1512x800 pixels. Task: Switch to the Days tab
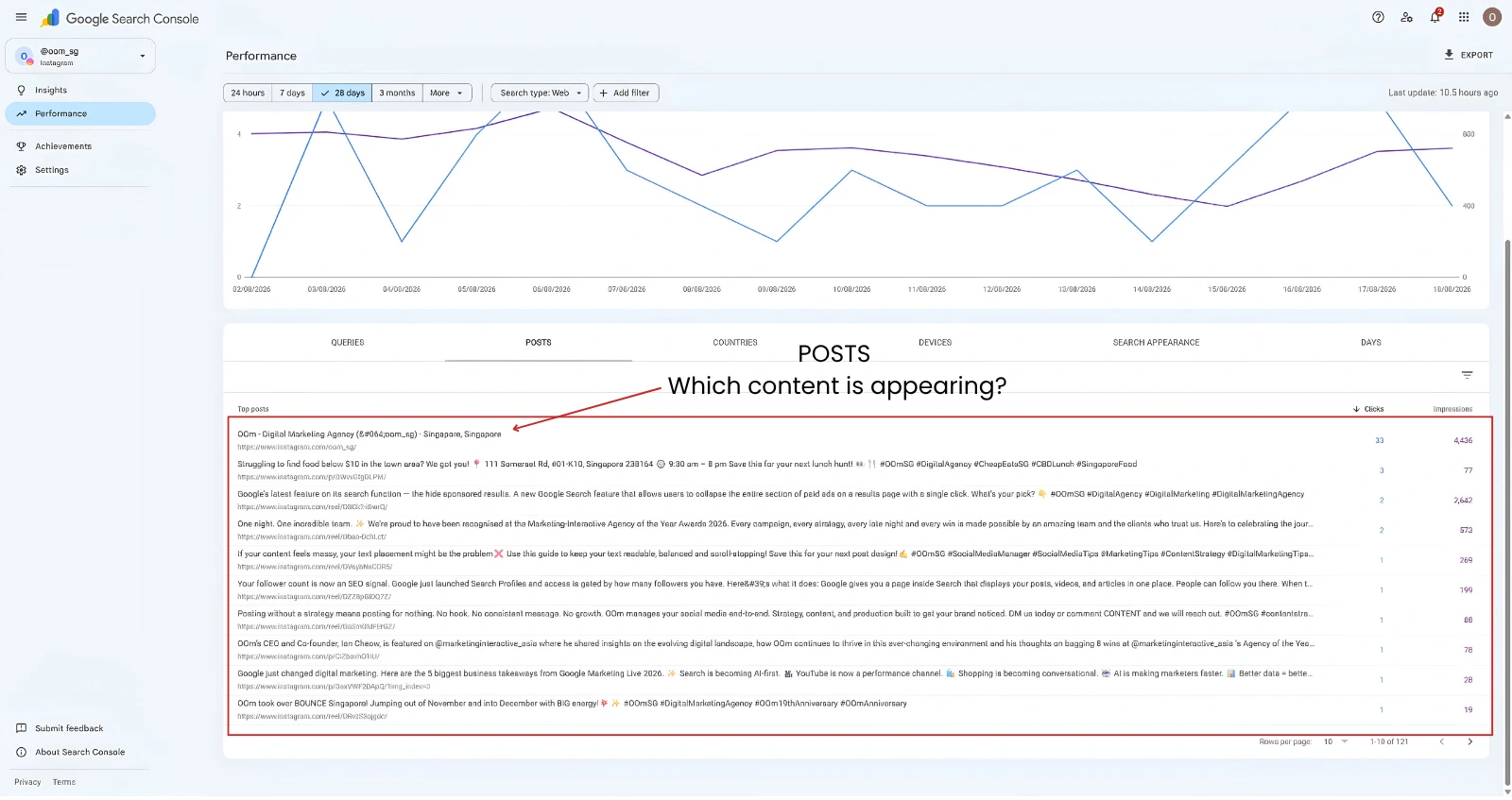(1371, 343)
